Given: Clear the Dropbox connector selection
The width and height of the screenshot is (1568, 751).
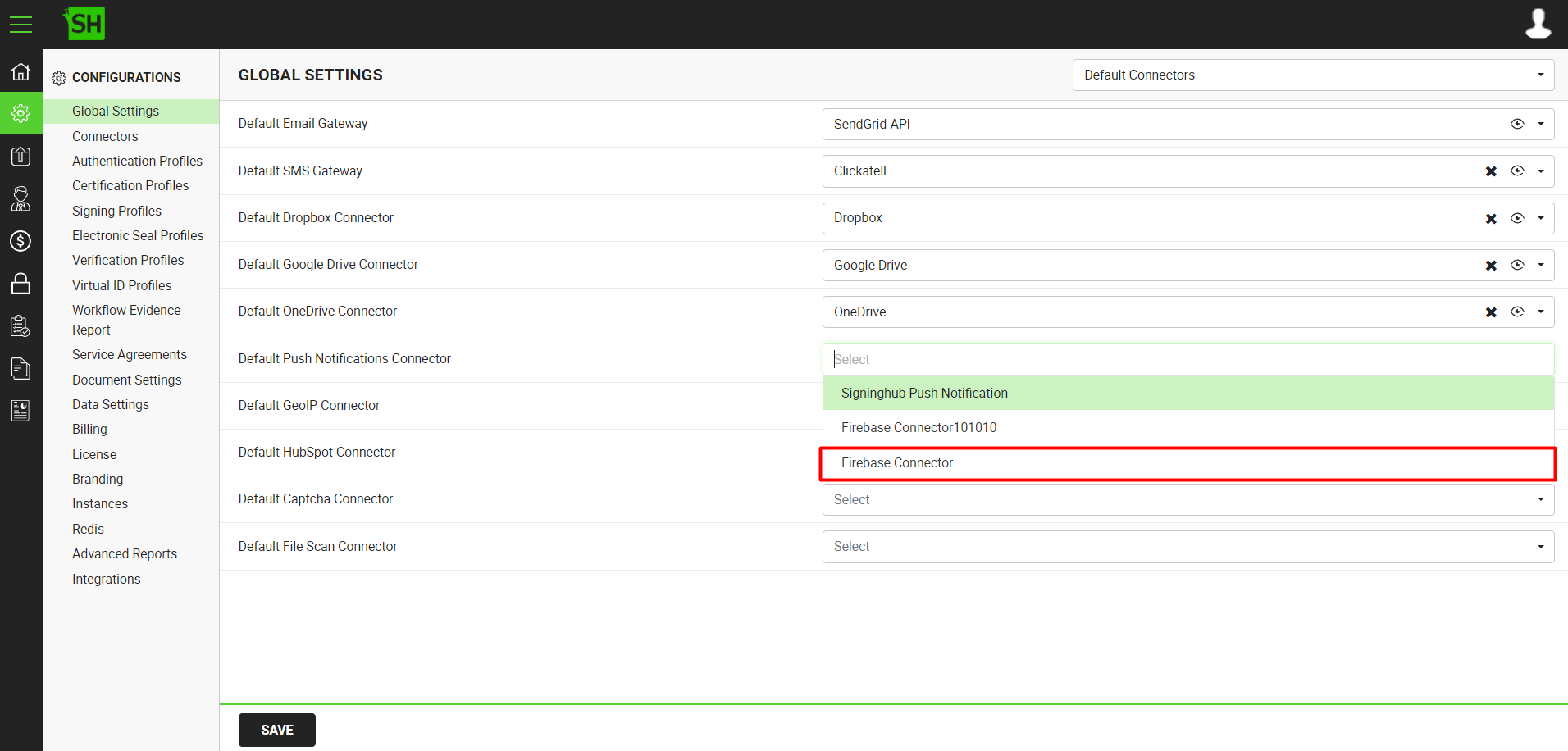Looking at the screenshot, I should [1491, 219].
